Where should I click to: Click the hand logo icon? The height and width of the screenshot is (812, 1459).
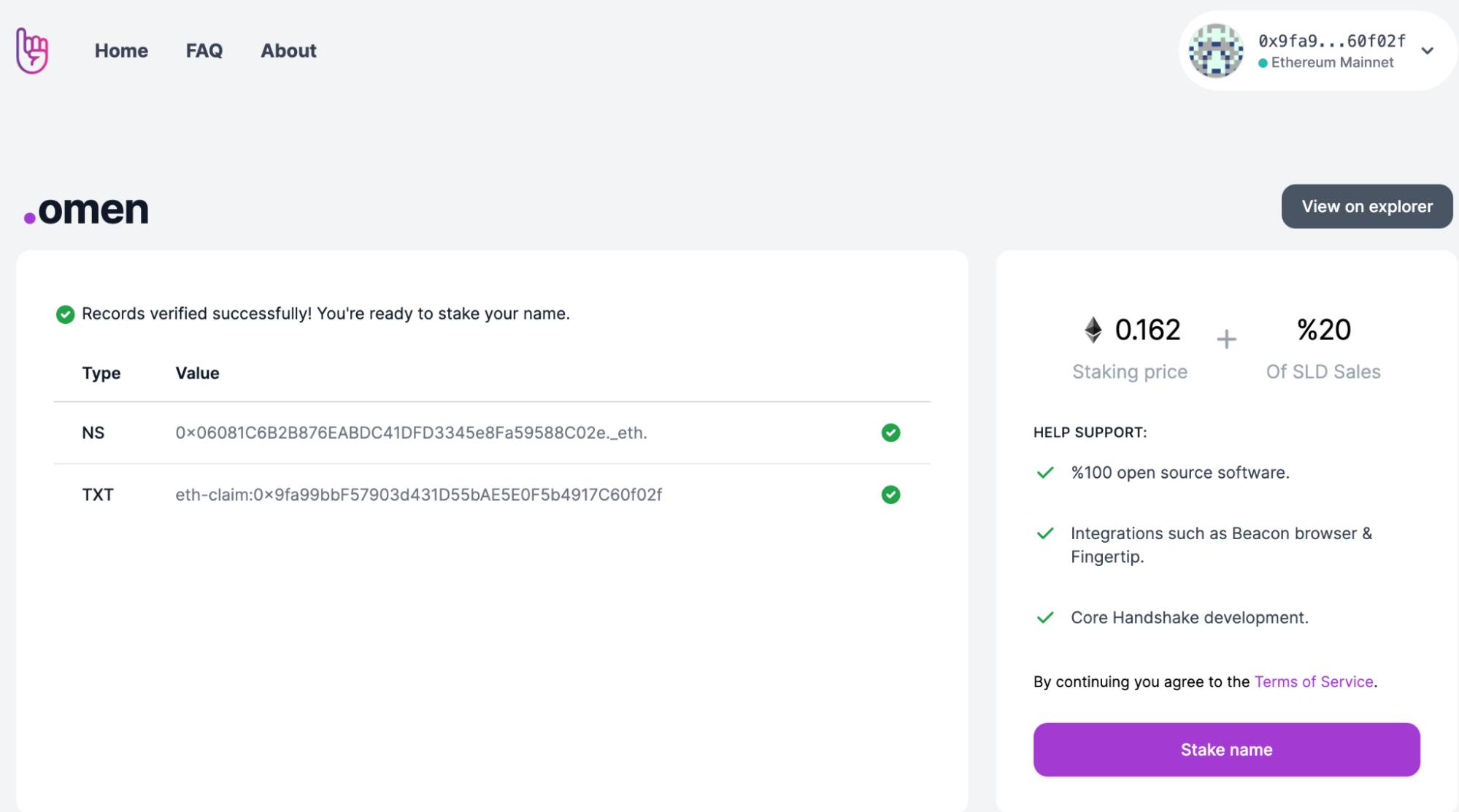pos(32,50)
